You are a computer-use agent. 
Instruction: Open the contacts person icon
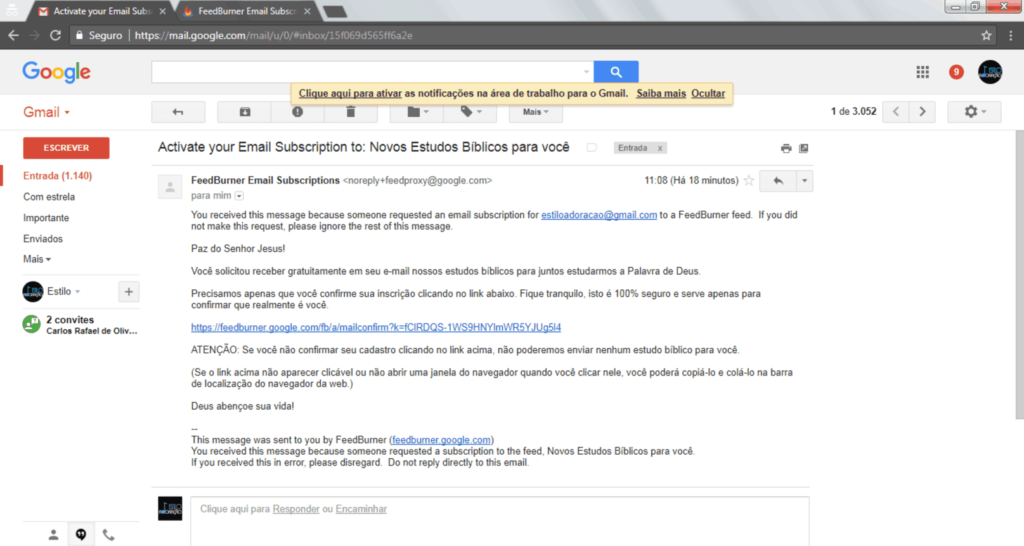(54, 535)
